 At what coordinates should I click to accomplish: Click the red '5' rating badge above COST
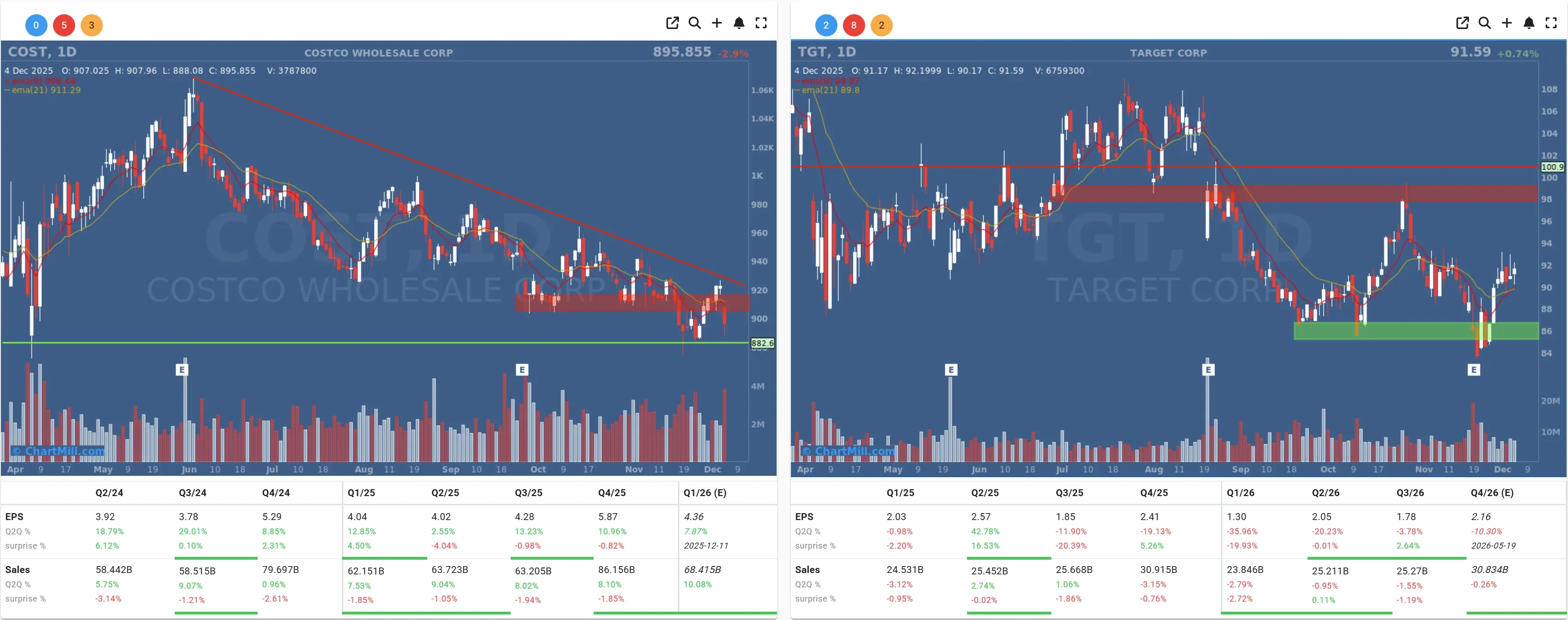[64, 25]
